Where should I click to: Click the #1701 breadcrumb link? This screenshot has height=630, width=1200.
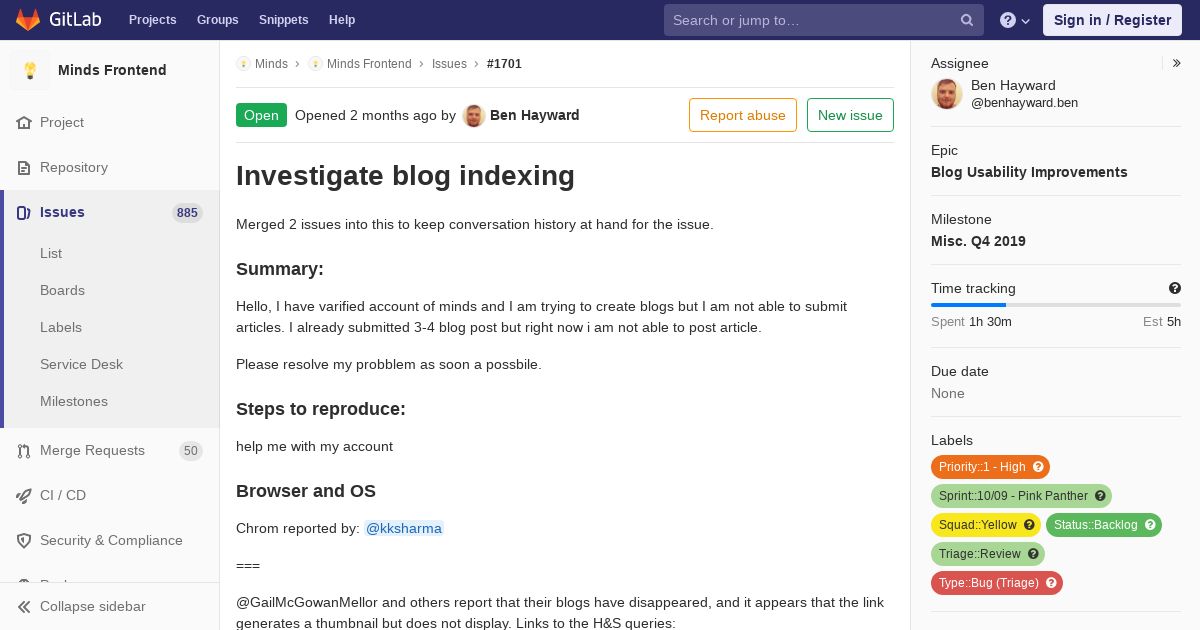[504, 64]
